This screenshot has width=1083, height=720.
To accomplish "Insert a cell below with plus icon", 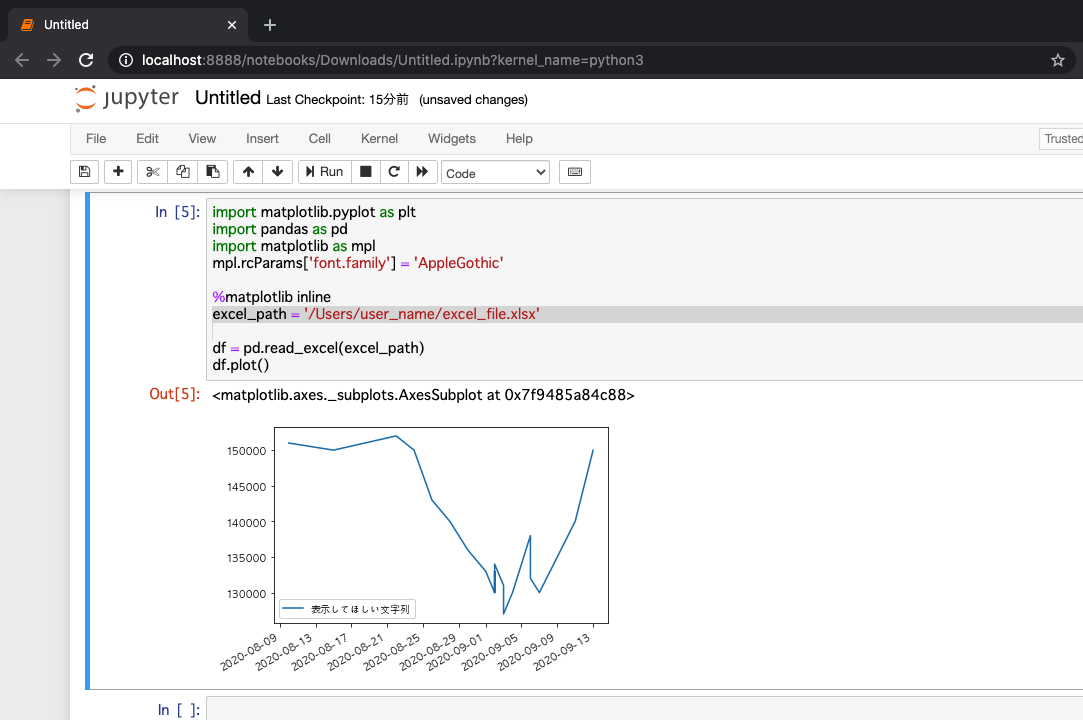I will click(x=119, y=172).
